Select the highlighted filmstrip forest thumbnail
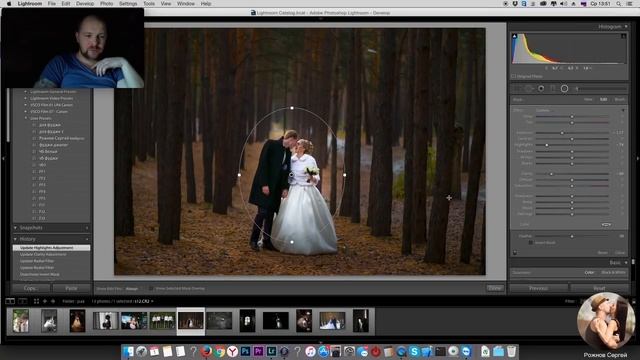Screen dimensions: 640x360 click(191, 321)
